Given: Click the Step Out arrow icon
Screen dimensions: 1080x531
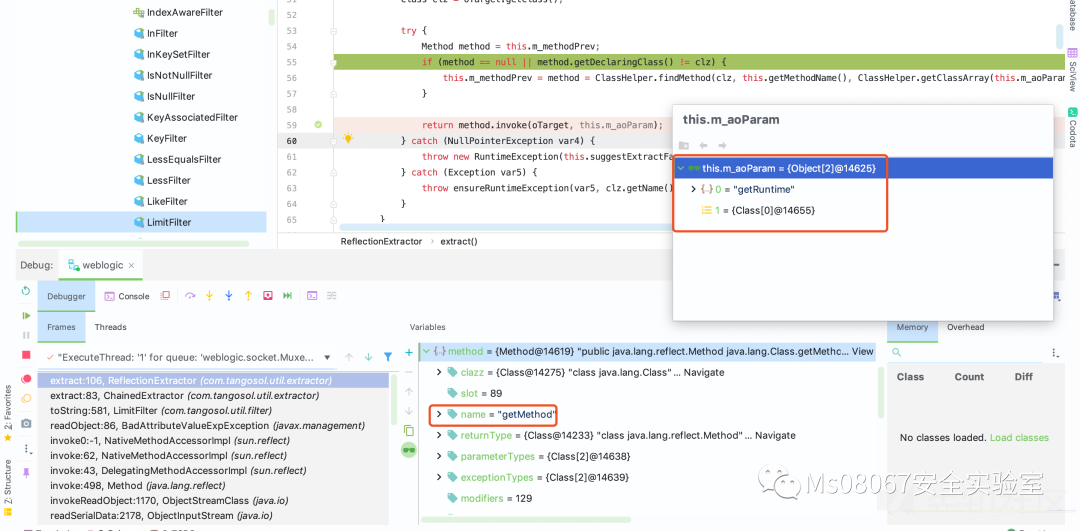Looking at the screenshot, I should coord(248,296).
